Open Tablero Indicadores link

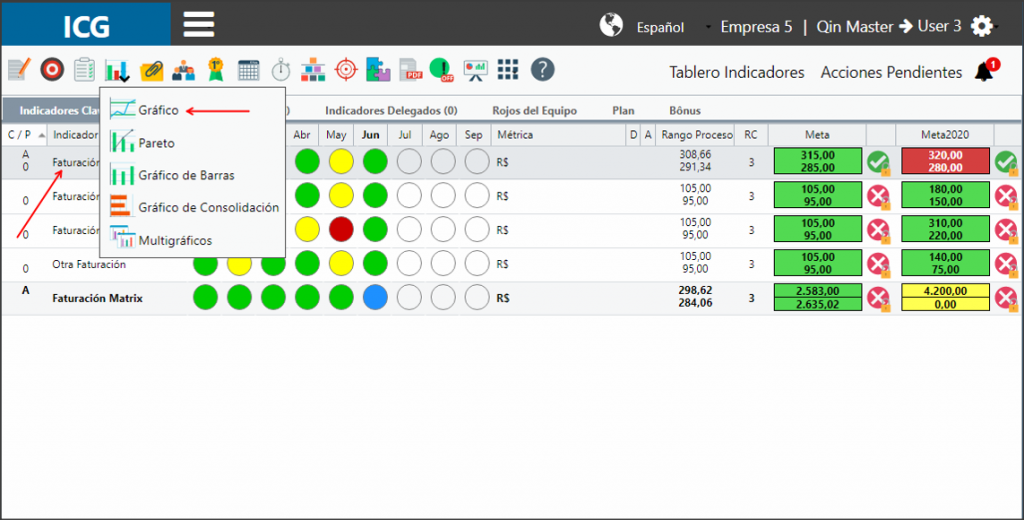pos(737,73)
